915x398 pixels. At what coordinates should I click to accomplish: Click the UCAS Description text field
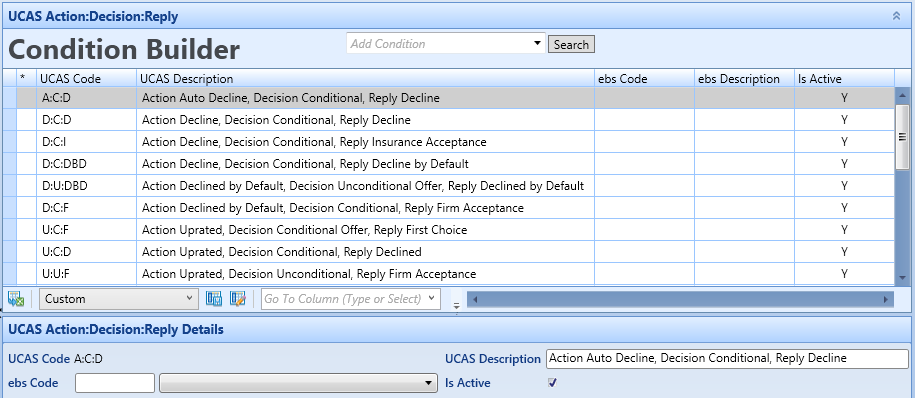(727, 358)
